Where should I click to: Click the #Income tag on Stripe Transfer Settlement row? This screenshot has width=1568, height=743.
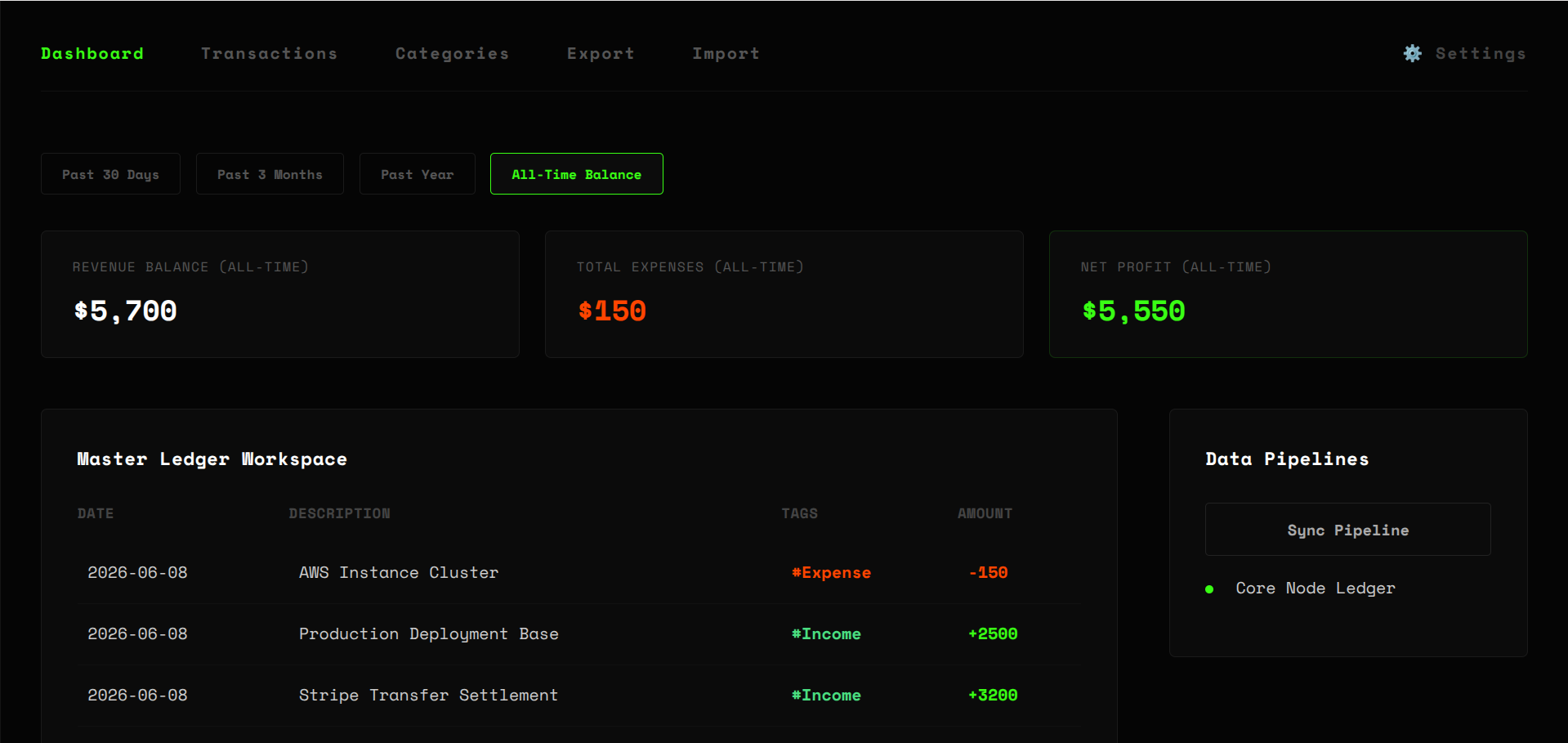[x=826, y=696]
